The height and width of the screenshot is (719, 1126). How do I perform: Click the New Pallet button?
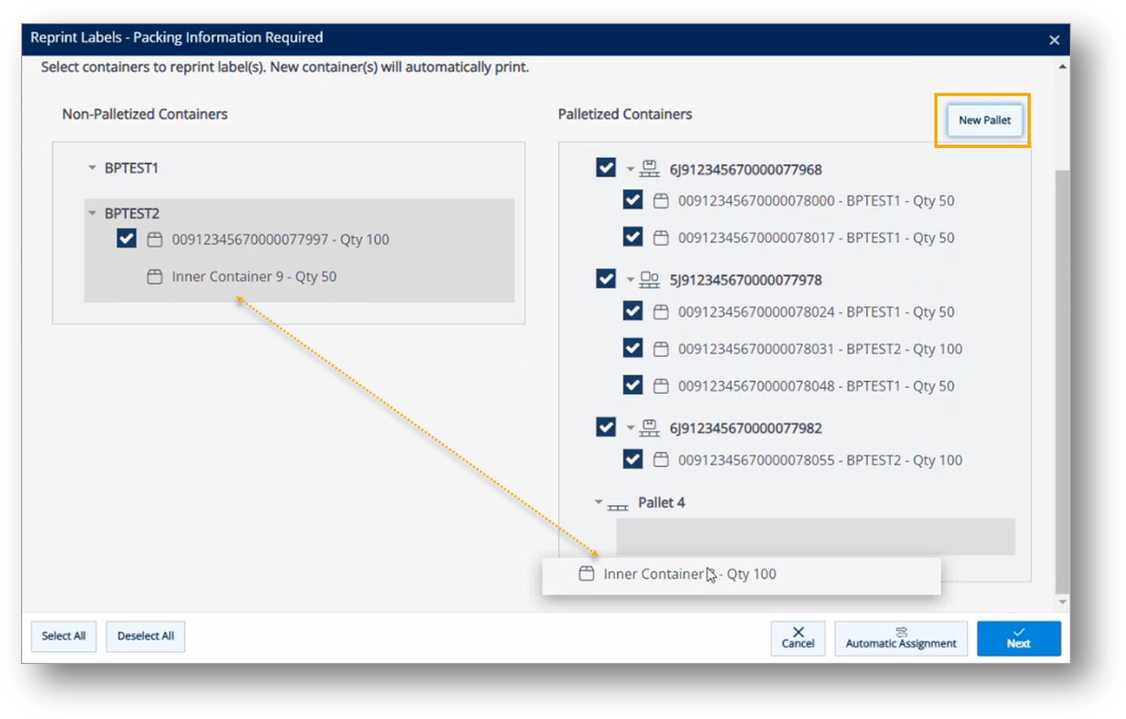[984, 120]
